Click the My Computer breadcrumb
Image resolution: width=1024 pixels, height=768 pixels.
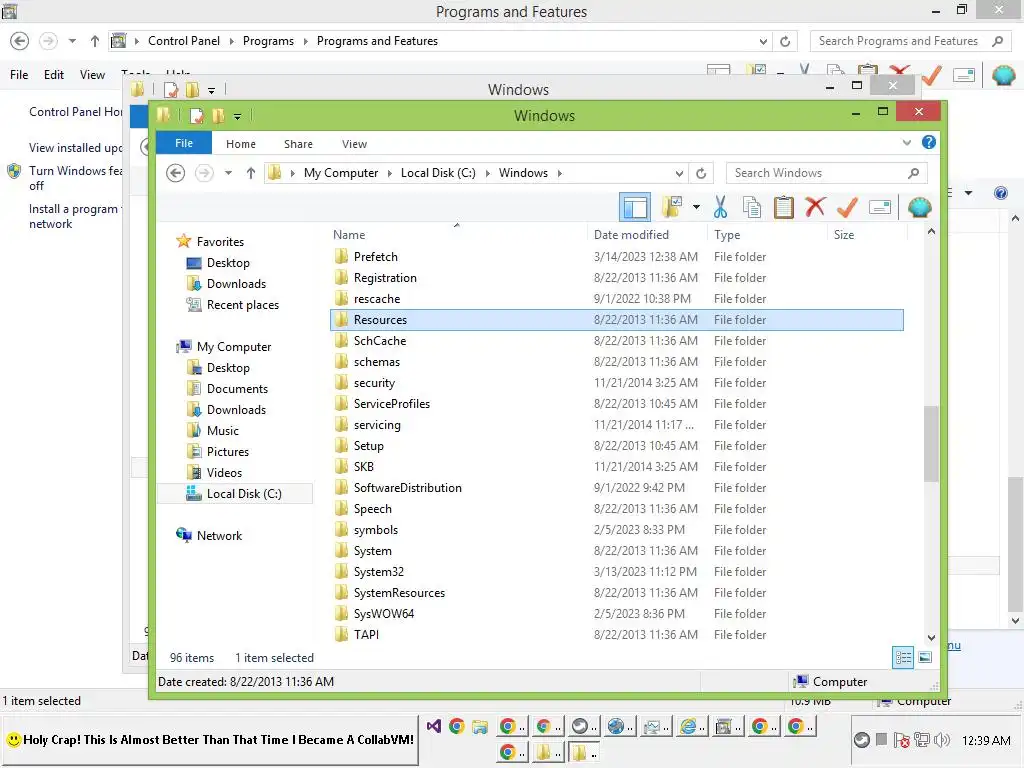[x=341, y=173]
